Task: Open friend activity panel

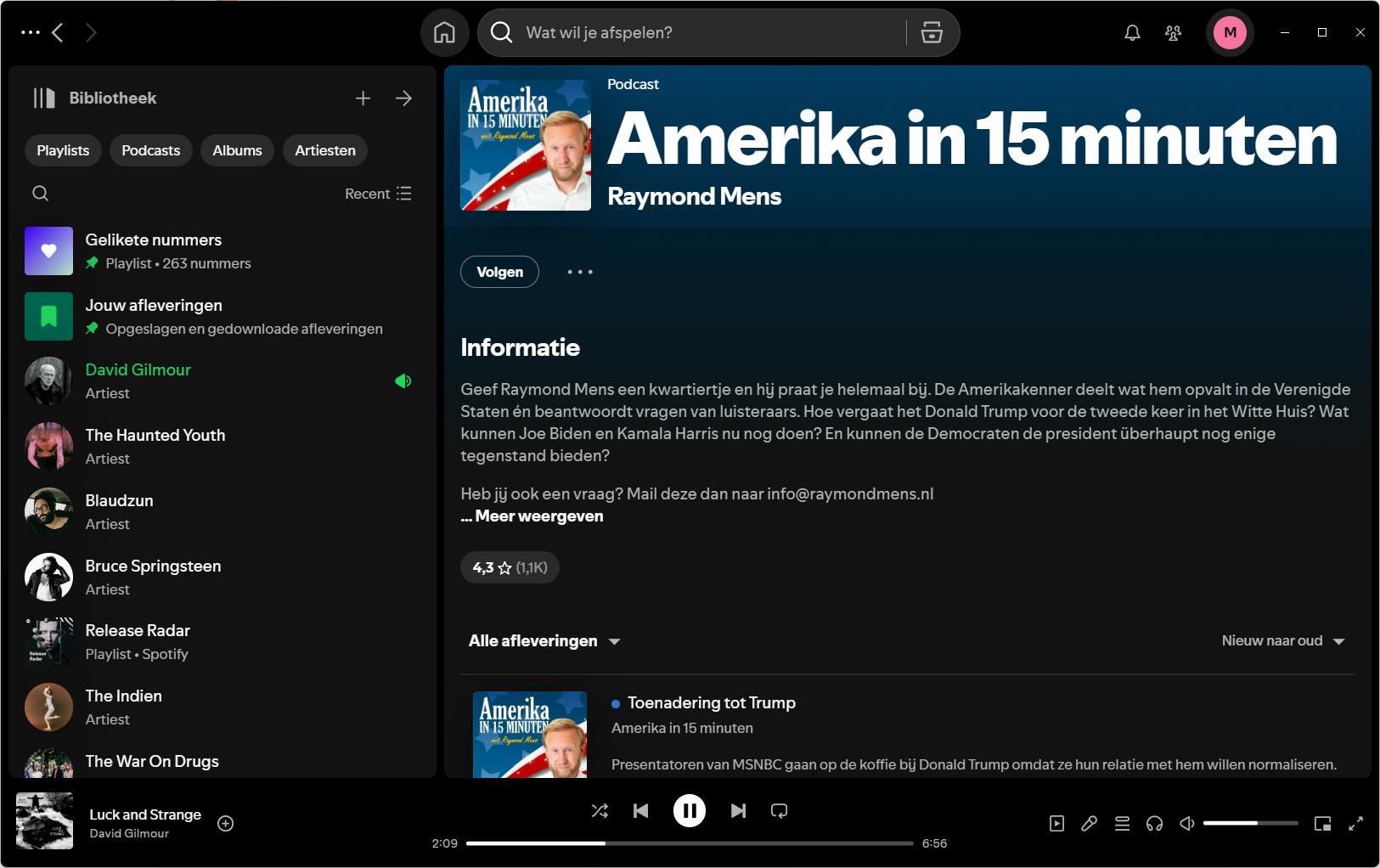Action: pyautogui.click(x=1174, y=32)
